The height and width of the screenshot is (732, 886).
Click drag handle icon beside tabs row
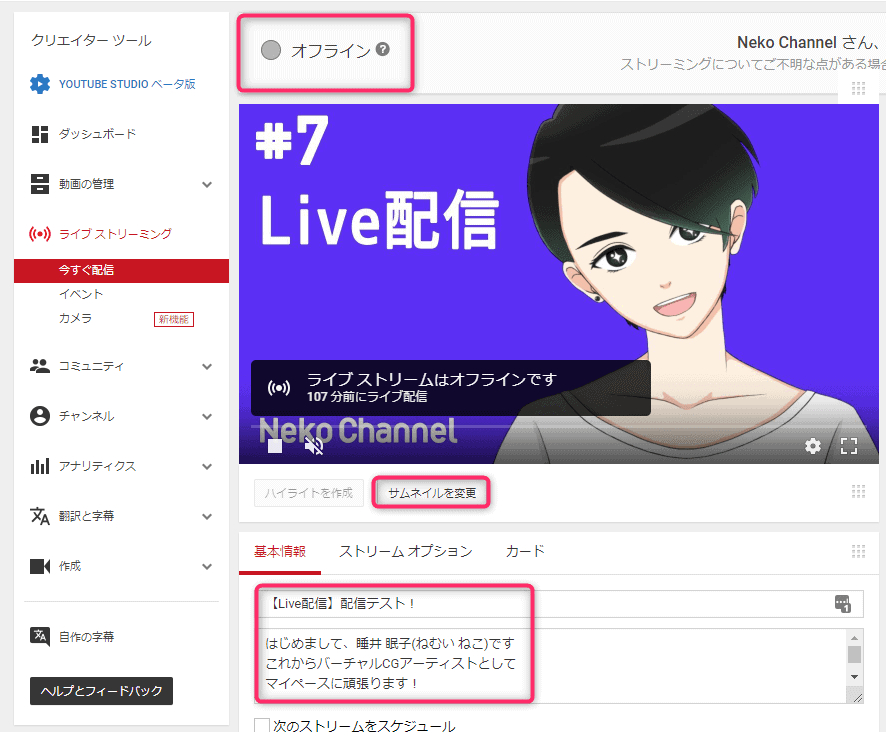tap(857, 552)
